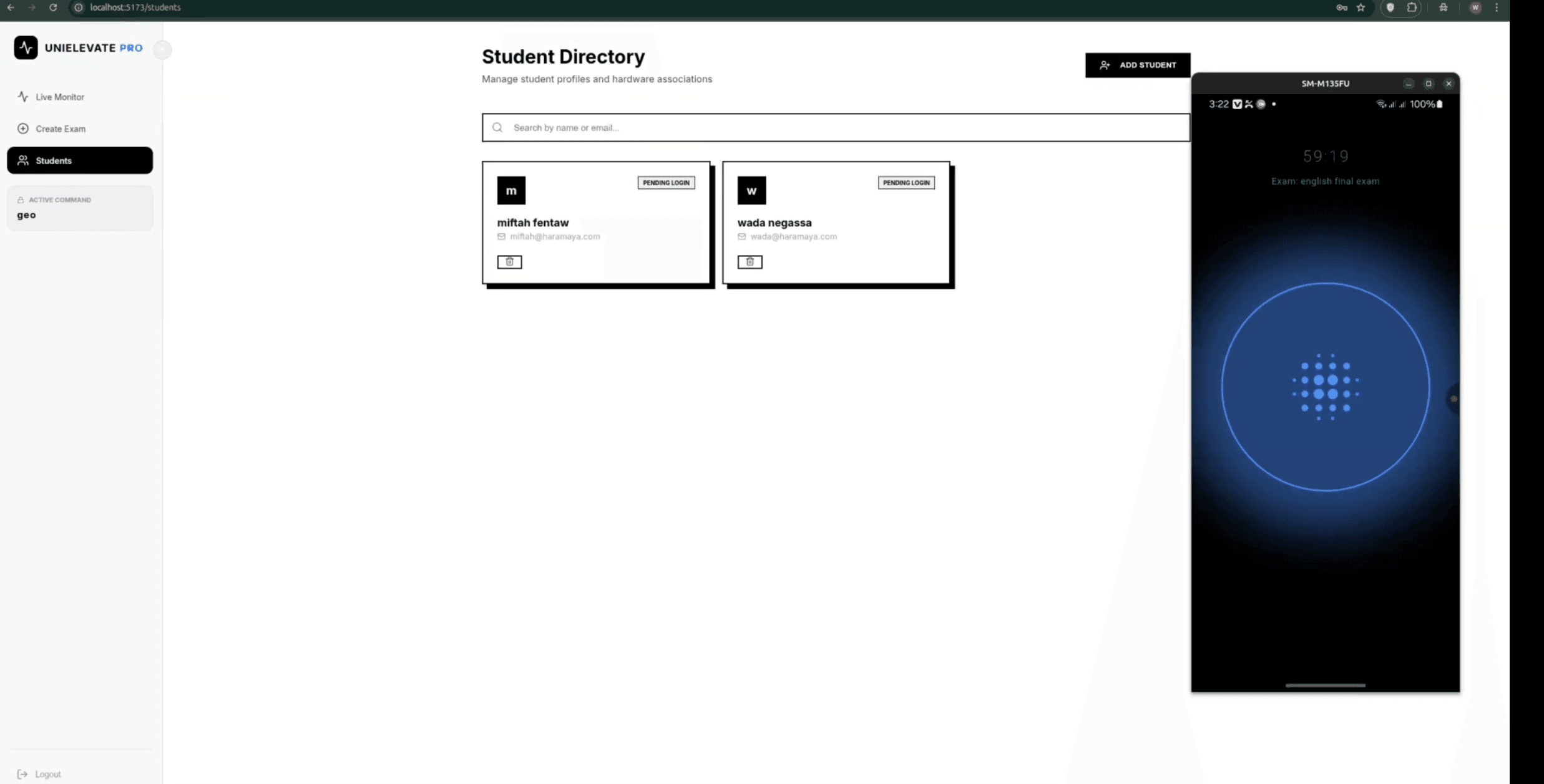Log out via sidebar Logout link
Screen dimensions: 1544x784
40,774
